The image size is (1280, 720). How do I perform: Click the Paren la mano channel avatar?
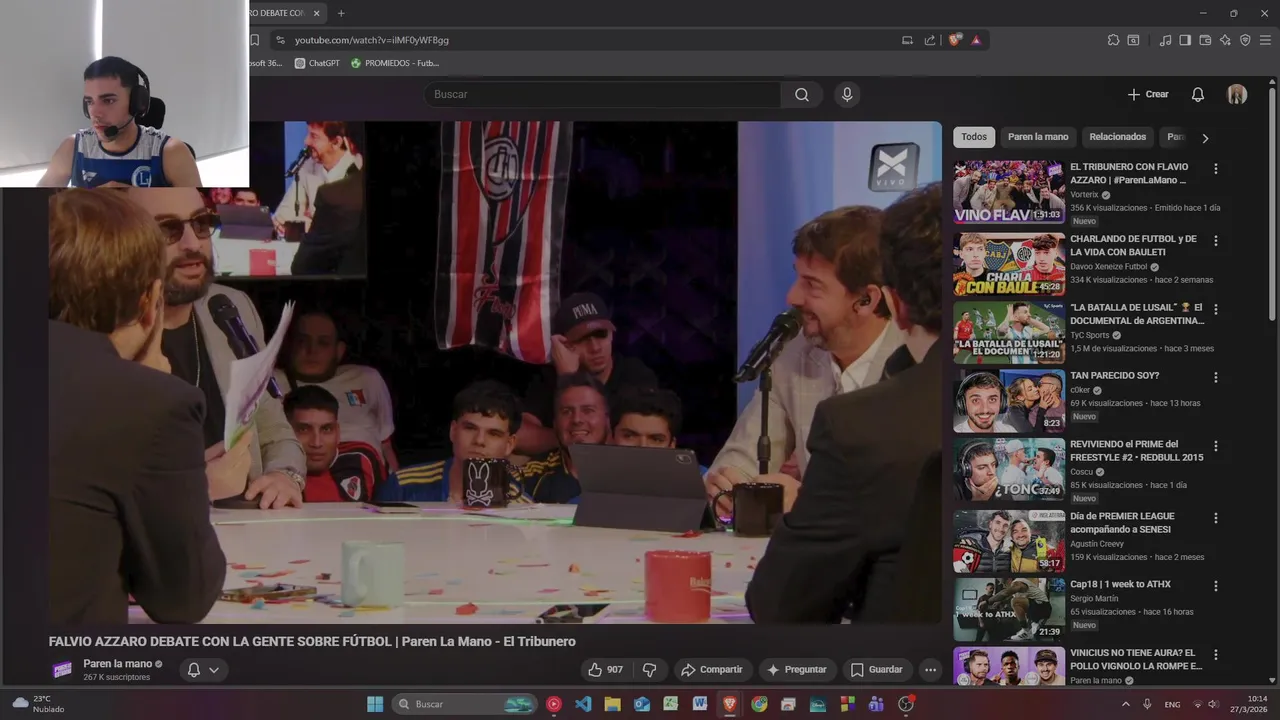click(x=62, y=670)
